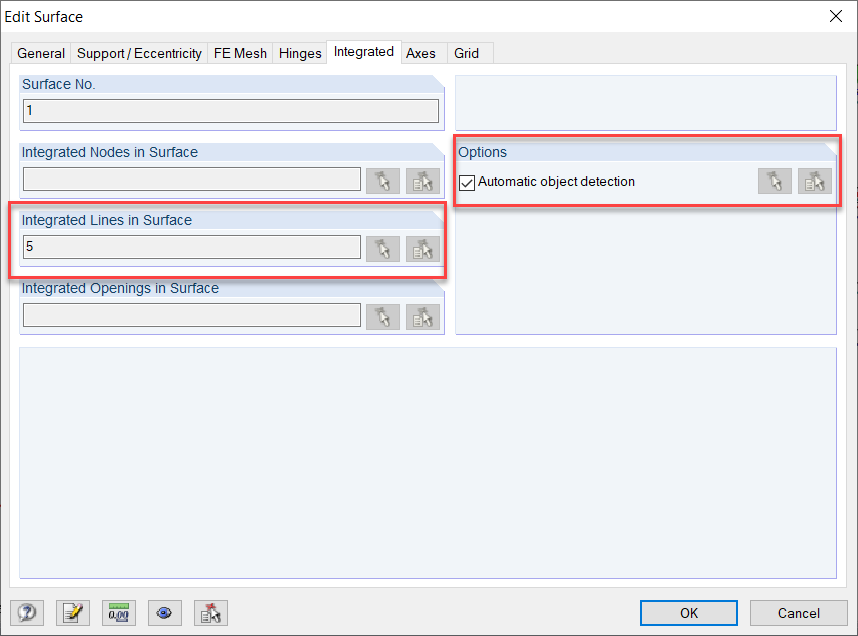Use graphical pick button next to Automatic object detection

click(x=775, y=181)
